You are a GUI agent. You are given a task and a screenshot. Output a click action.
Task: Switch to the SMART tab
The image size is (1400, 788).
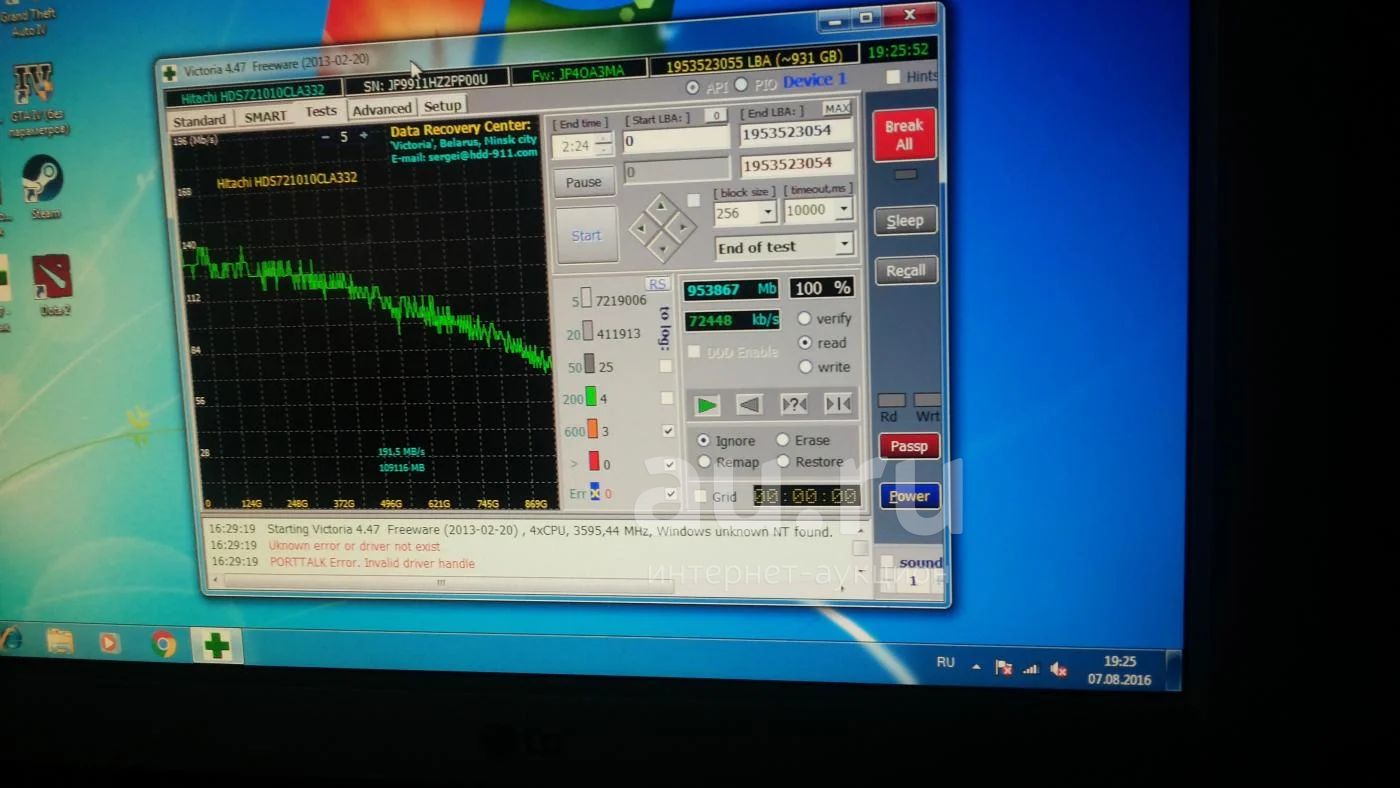(265, 117)
